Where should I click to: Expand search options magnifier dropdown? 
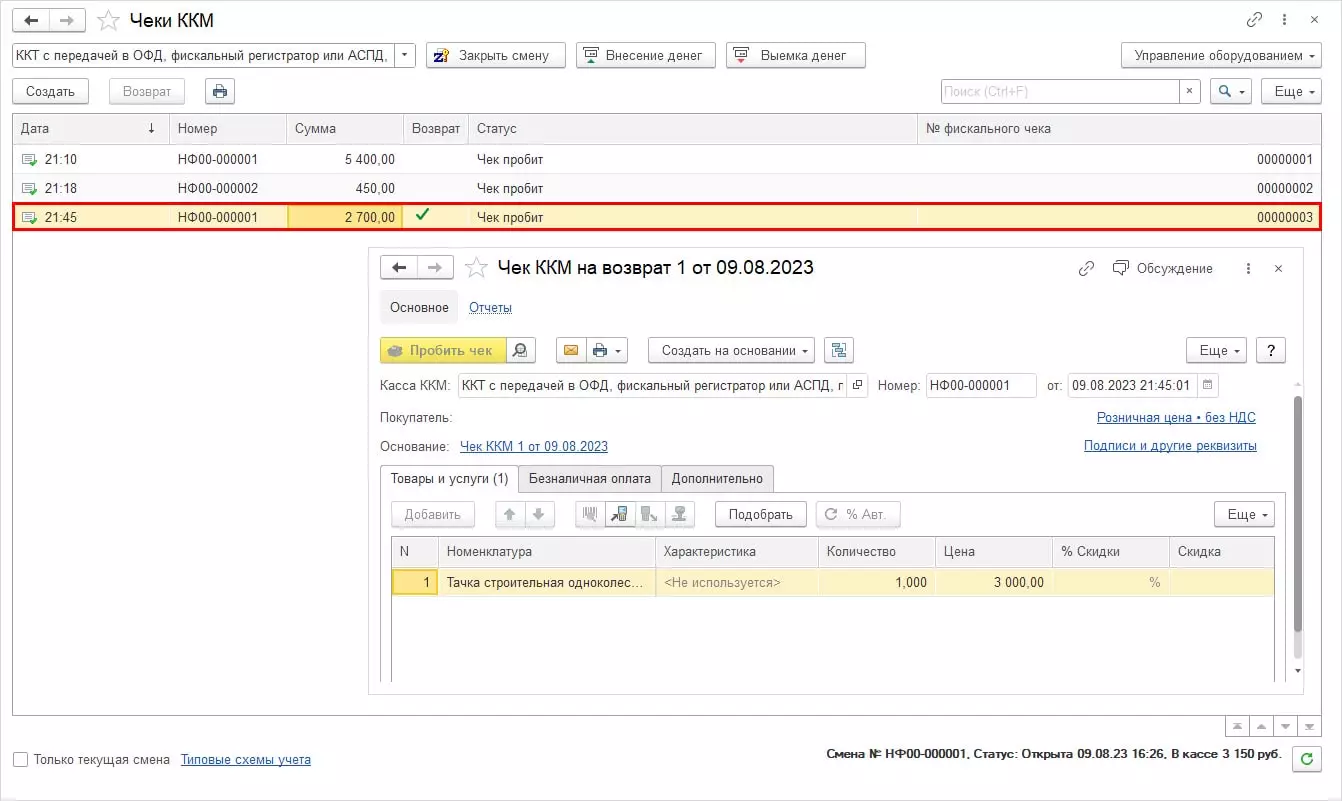click(x=1231, y=91)
